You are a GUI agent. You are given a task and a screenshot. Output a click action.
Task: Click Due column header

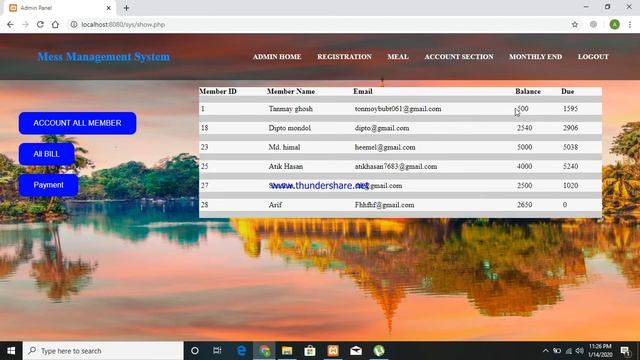pyautogui.click(x=567, y=91)
